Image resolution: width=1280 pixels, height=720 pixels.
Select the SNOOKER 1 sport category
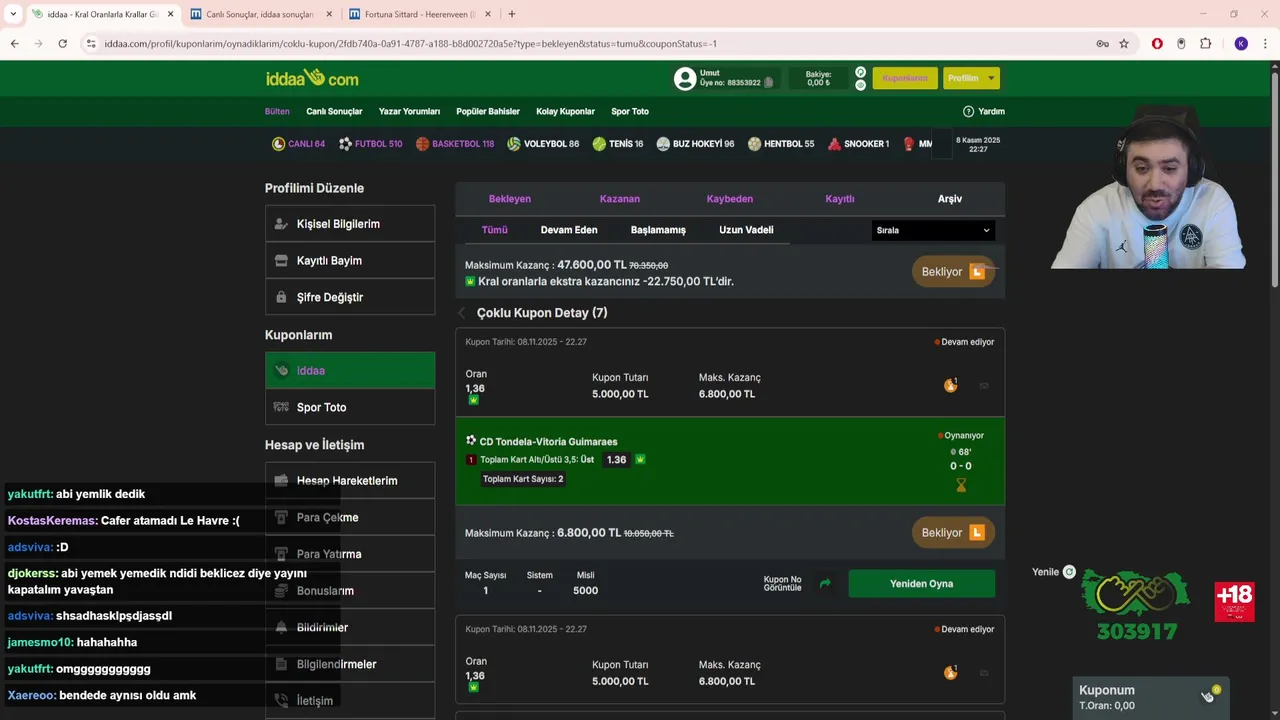click(x=858, y=144)
